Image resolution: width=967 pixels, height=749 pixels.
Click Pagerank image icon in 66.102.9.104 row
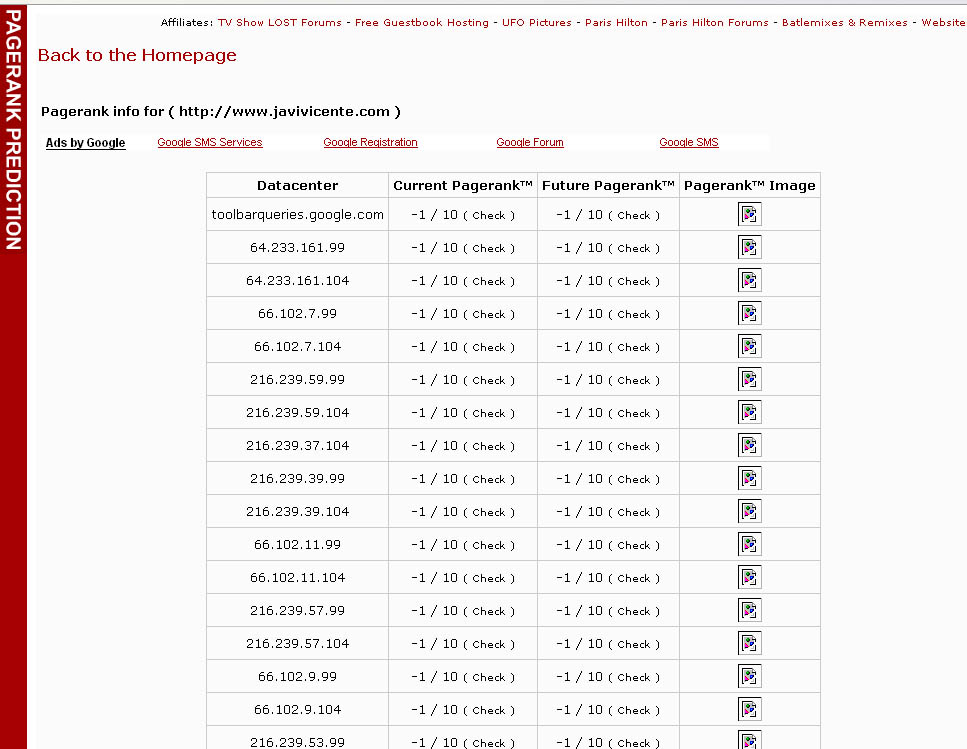(x=749, y=710)
